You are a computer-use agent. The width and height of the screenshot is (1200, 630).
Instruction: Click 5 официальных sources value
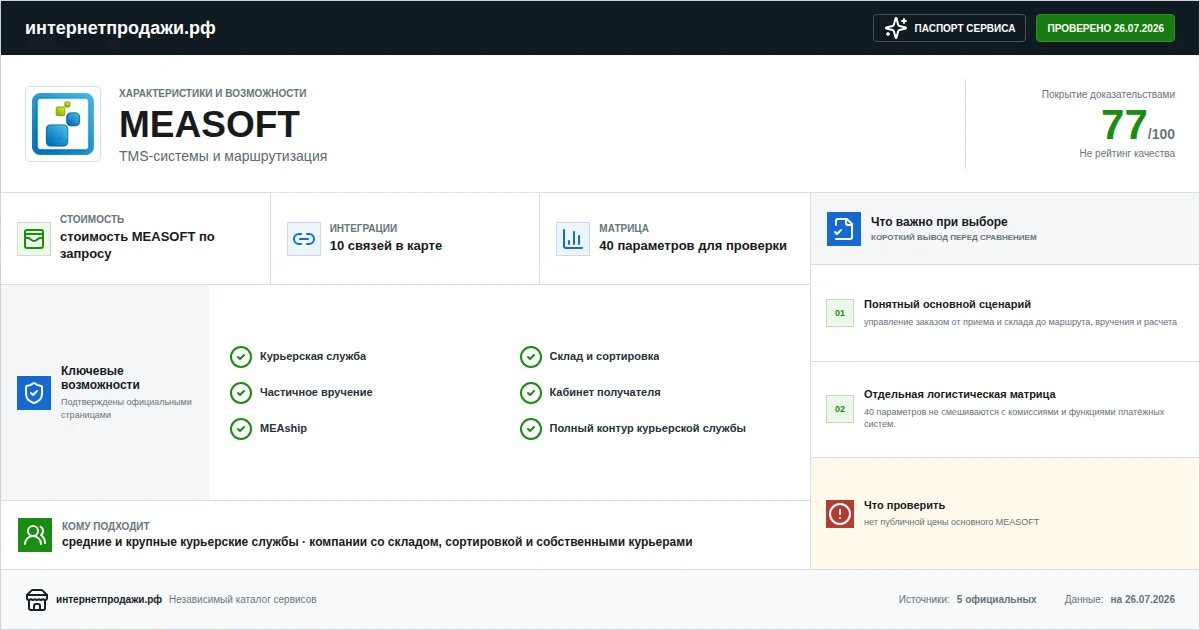996,600
